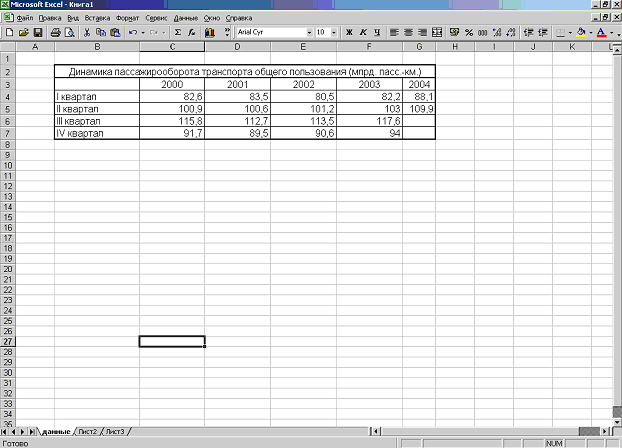Apply Percent Style format
The width and height of the screenshot is (622, 448).
point(469,33)
